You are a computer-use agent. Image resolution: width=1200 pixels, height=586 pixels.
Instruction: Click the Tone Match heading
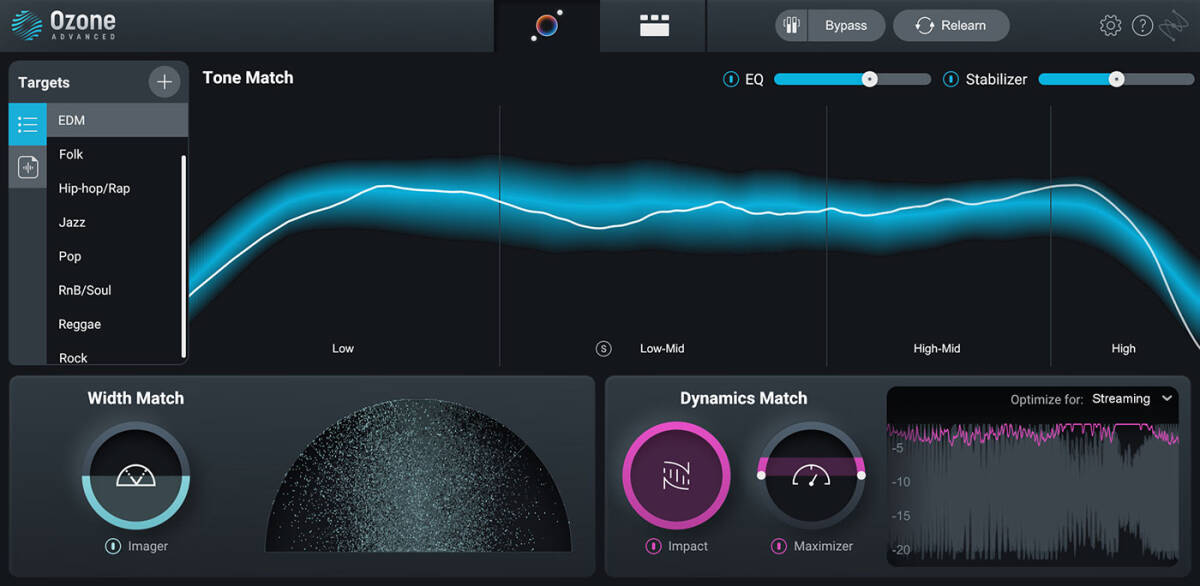tap(248, 77)
